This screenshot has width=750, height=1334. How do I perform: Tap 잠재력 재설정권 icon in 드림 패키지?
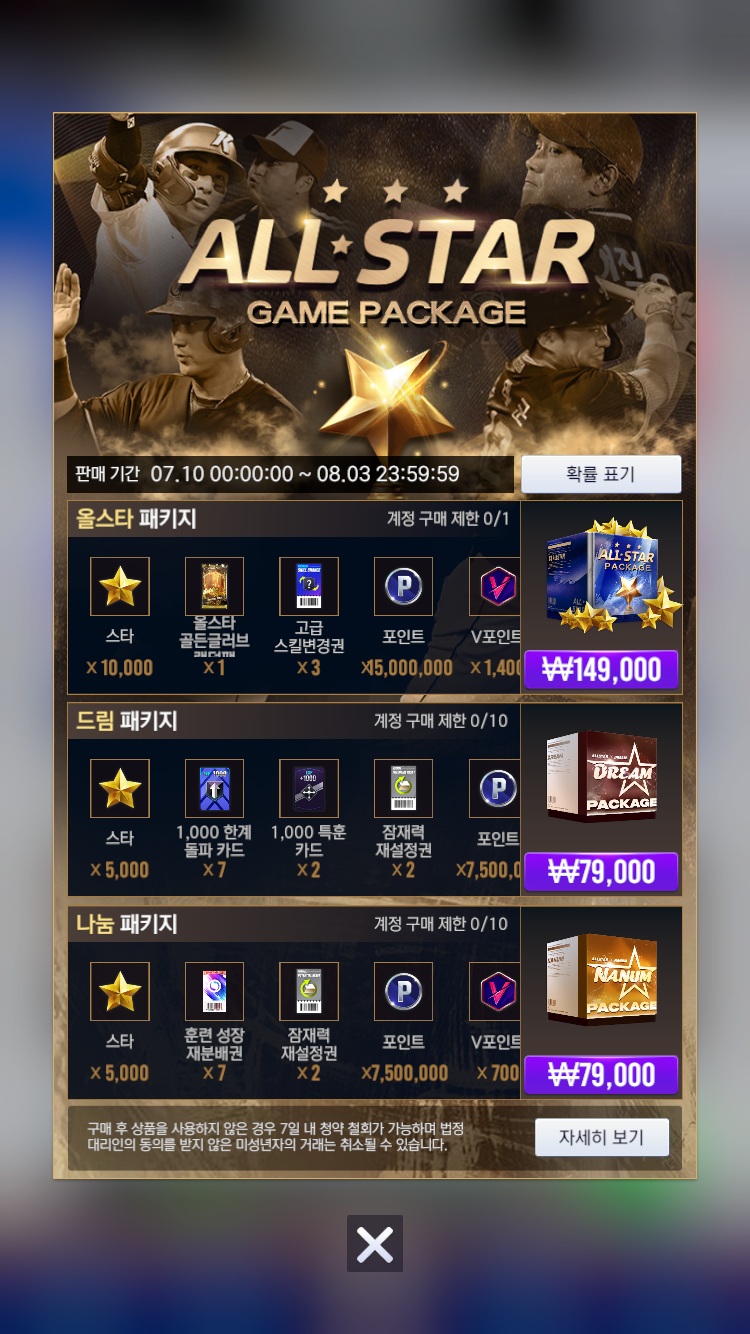(403, 788)
